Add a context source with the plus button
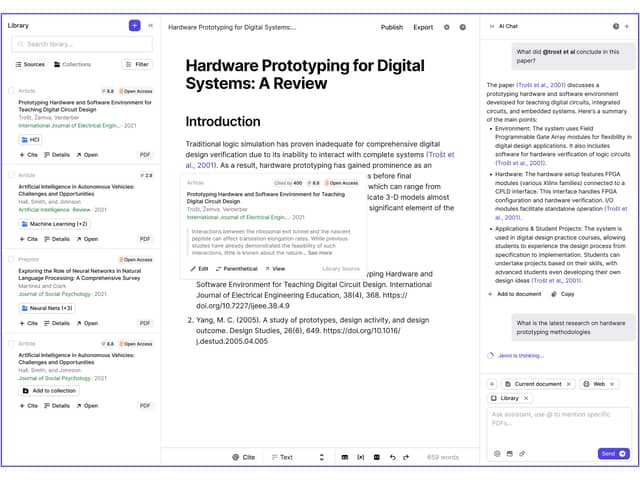Screen dimensions: 640x480 [x=492, y=384]
